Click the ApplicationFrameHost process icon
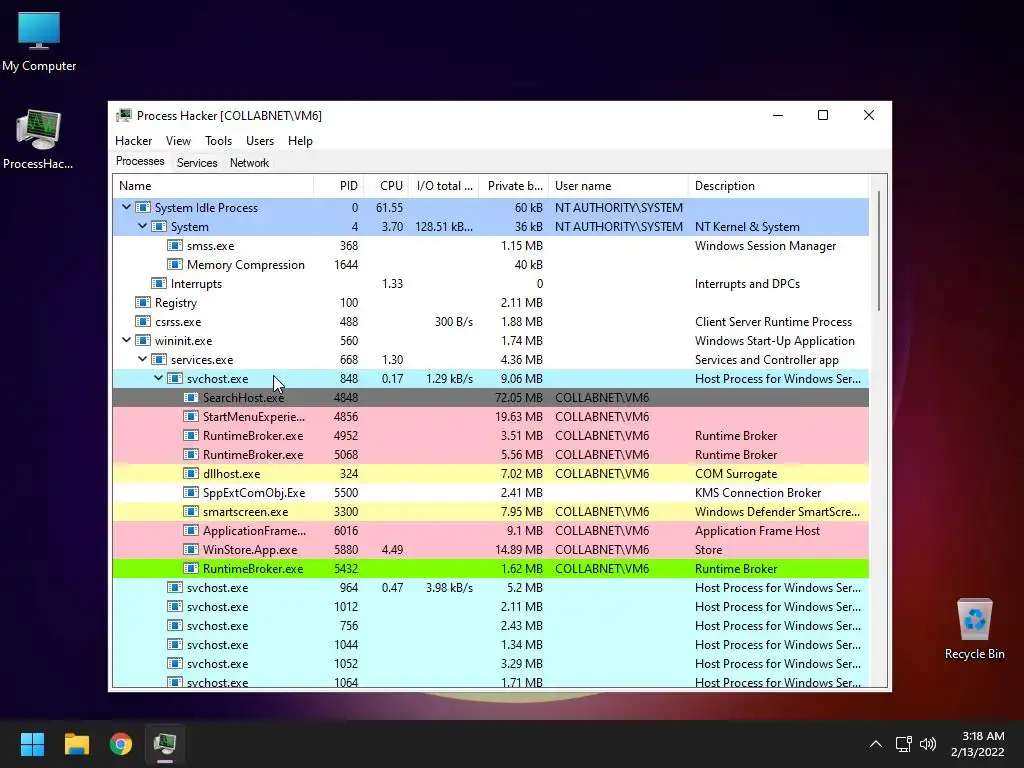 tap(191, 530)
